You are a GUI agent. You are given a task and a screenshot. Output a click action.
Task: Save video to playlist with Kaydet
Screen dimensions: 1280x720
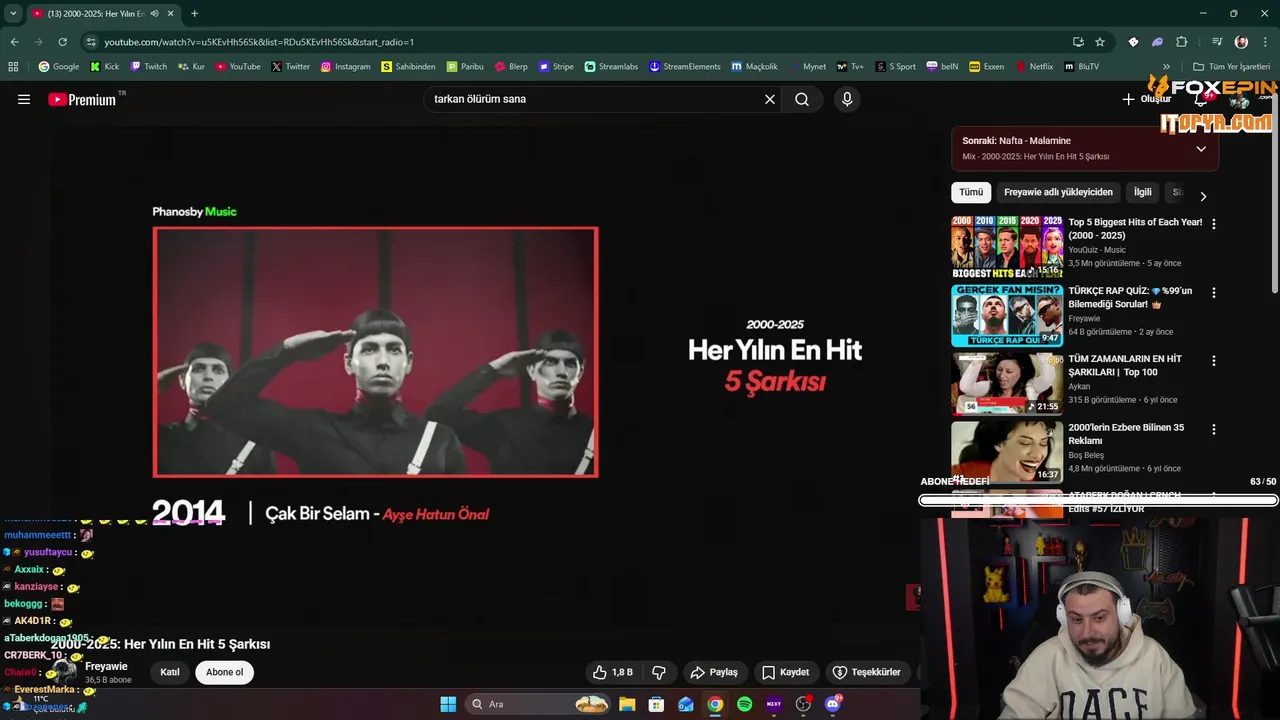pyautogui.click(x=786, y=672)
